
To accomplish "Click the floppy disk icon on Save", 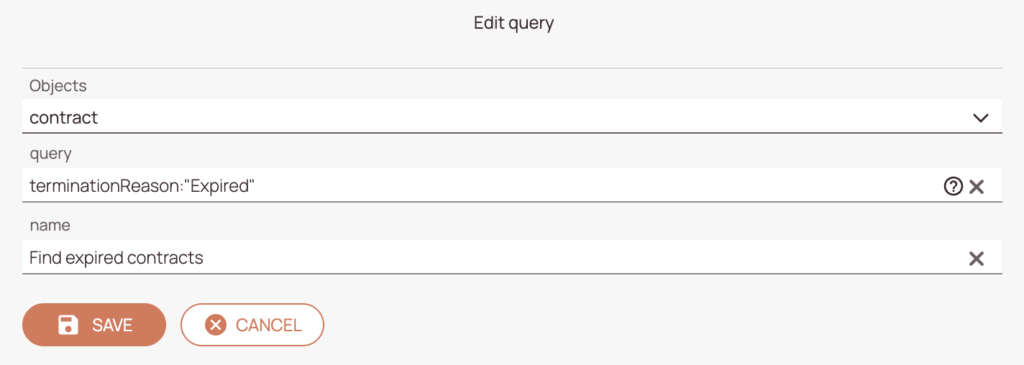I will [x=68, y=325].
